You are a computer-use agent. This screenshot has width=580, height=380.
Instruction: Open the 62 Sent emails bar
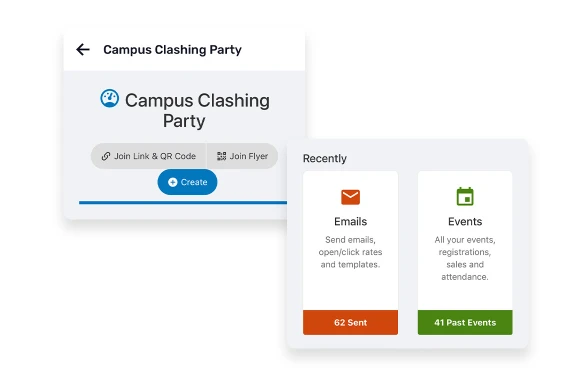tap(350, 322)
